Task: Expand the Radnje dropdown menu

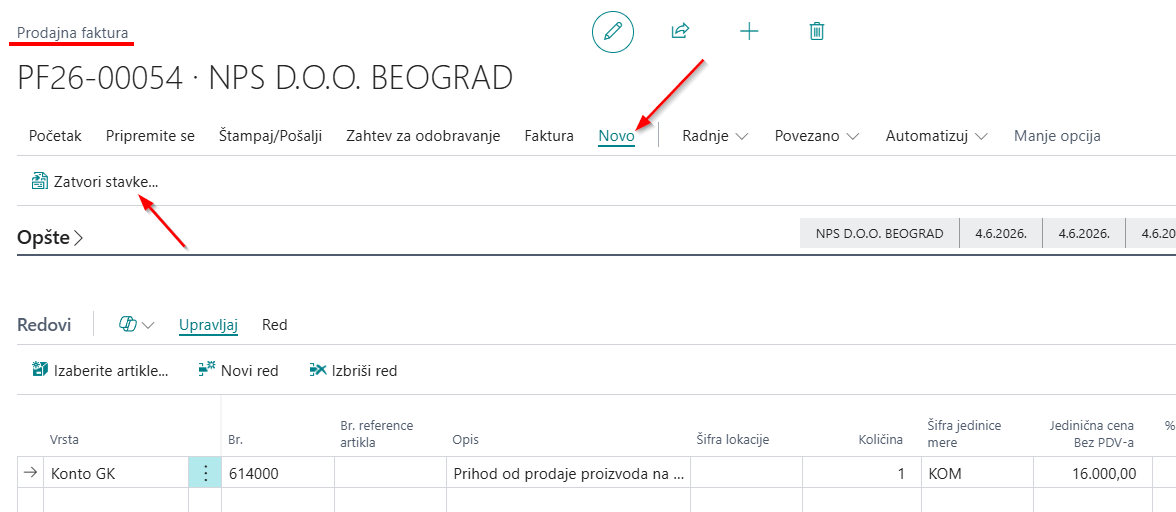Action: (716, 136)
